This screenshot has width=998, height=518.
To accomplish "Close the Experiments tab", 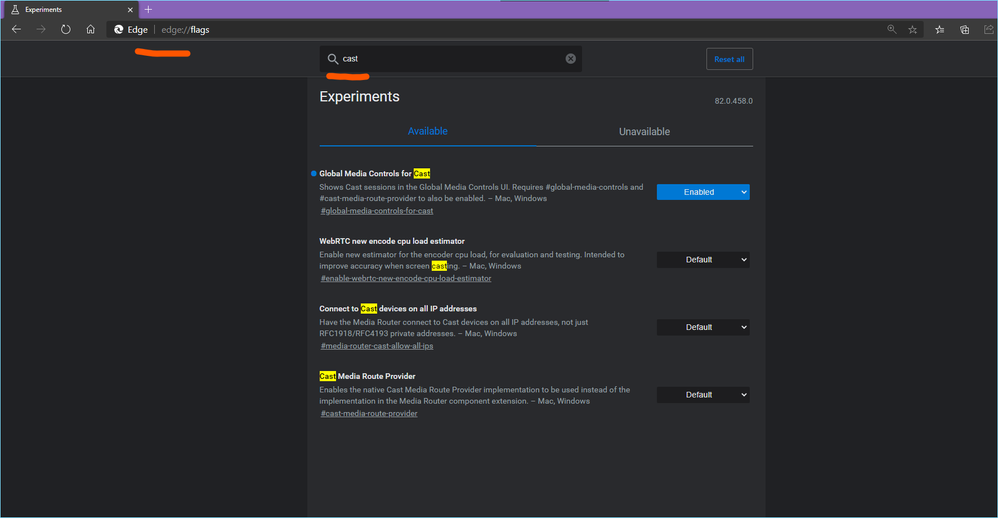I will tap(130, 10).
